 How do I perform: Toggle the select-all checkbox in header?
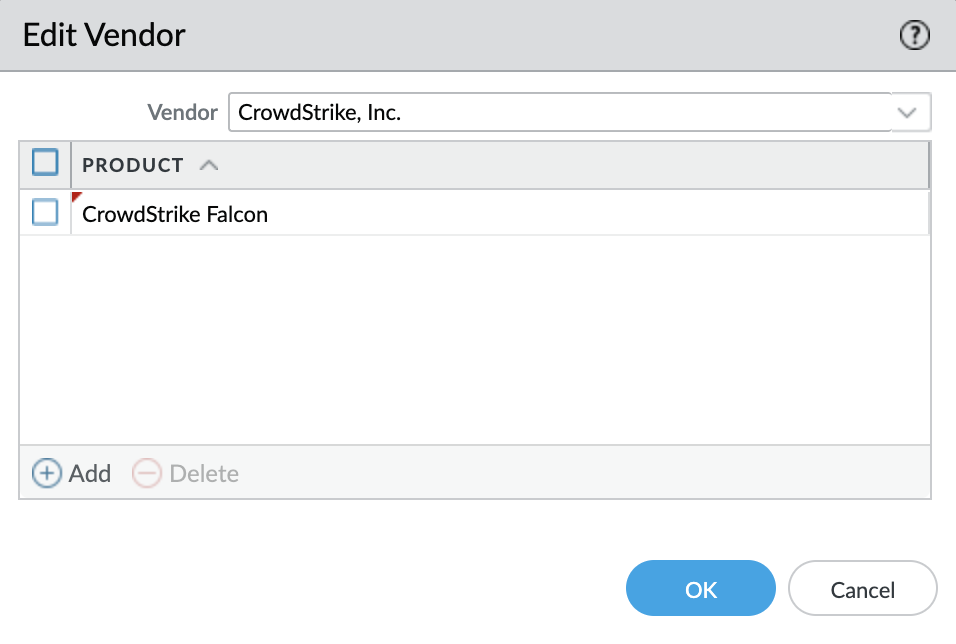[46, 164]
